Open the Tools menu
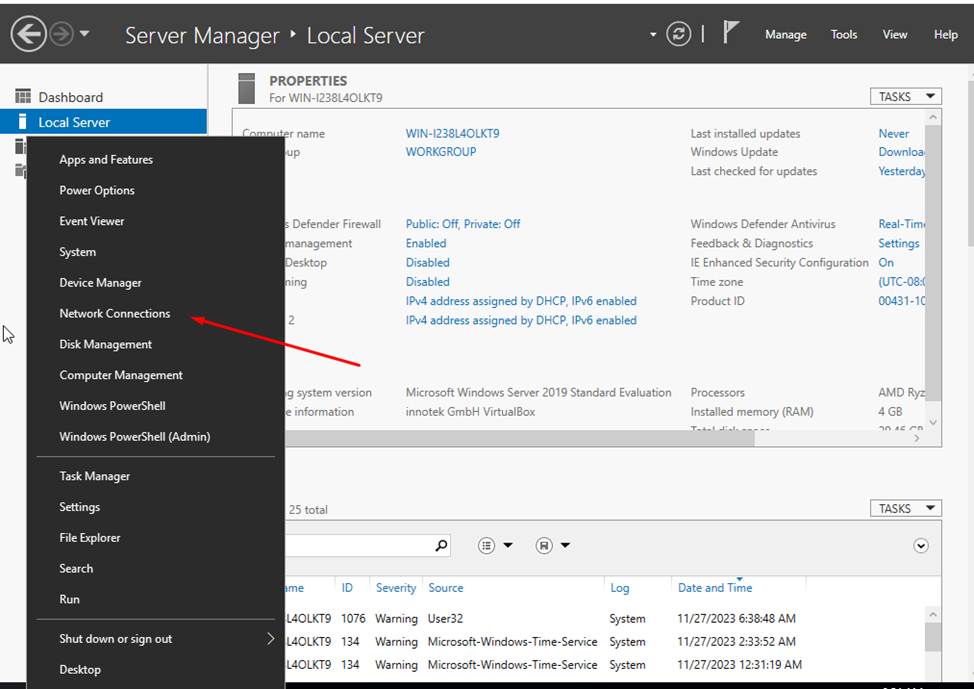This screenshot has width=974, height=689. pyautogui.click(x=843, y=33)
